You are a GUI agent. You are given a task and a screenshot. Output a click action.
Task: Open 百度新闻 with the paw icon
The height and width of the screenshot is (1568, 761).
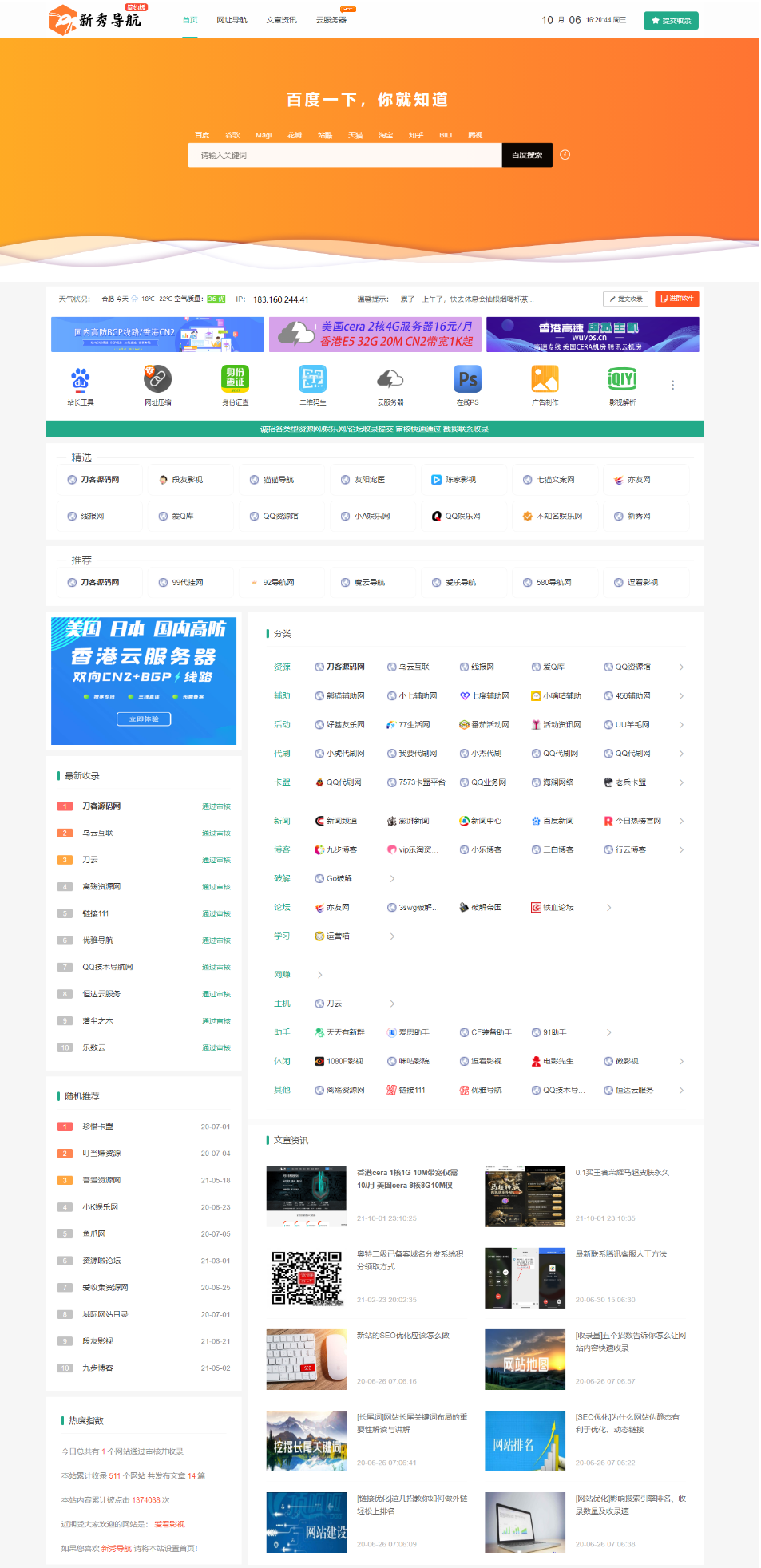tap(553, 821)
